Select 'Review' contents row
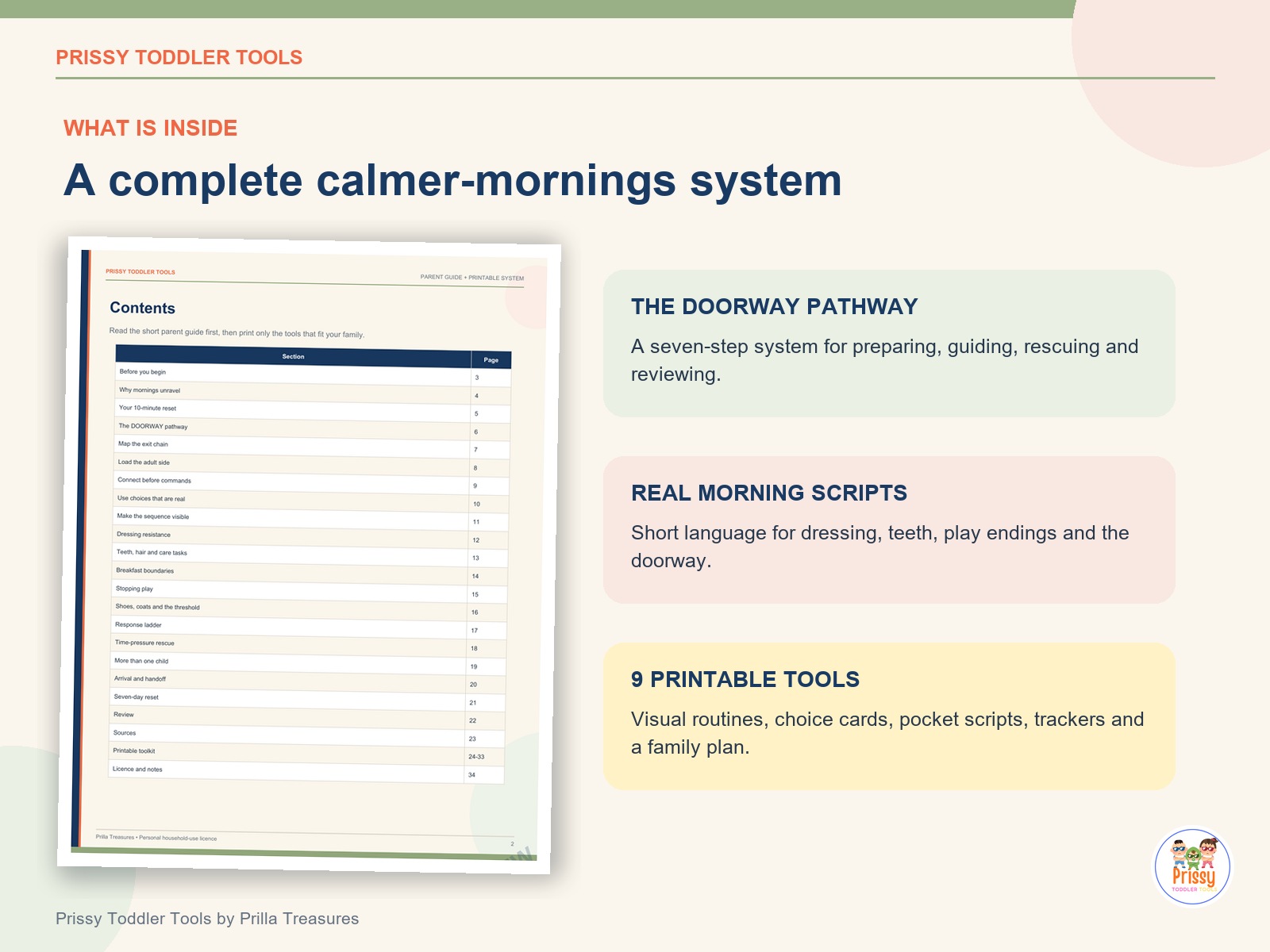 306,718
